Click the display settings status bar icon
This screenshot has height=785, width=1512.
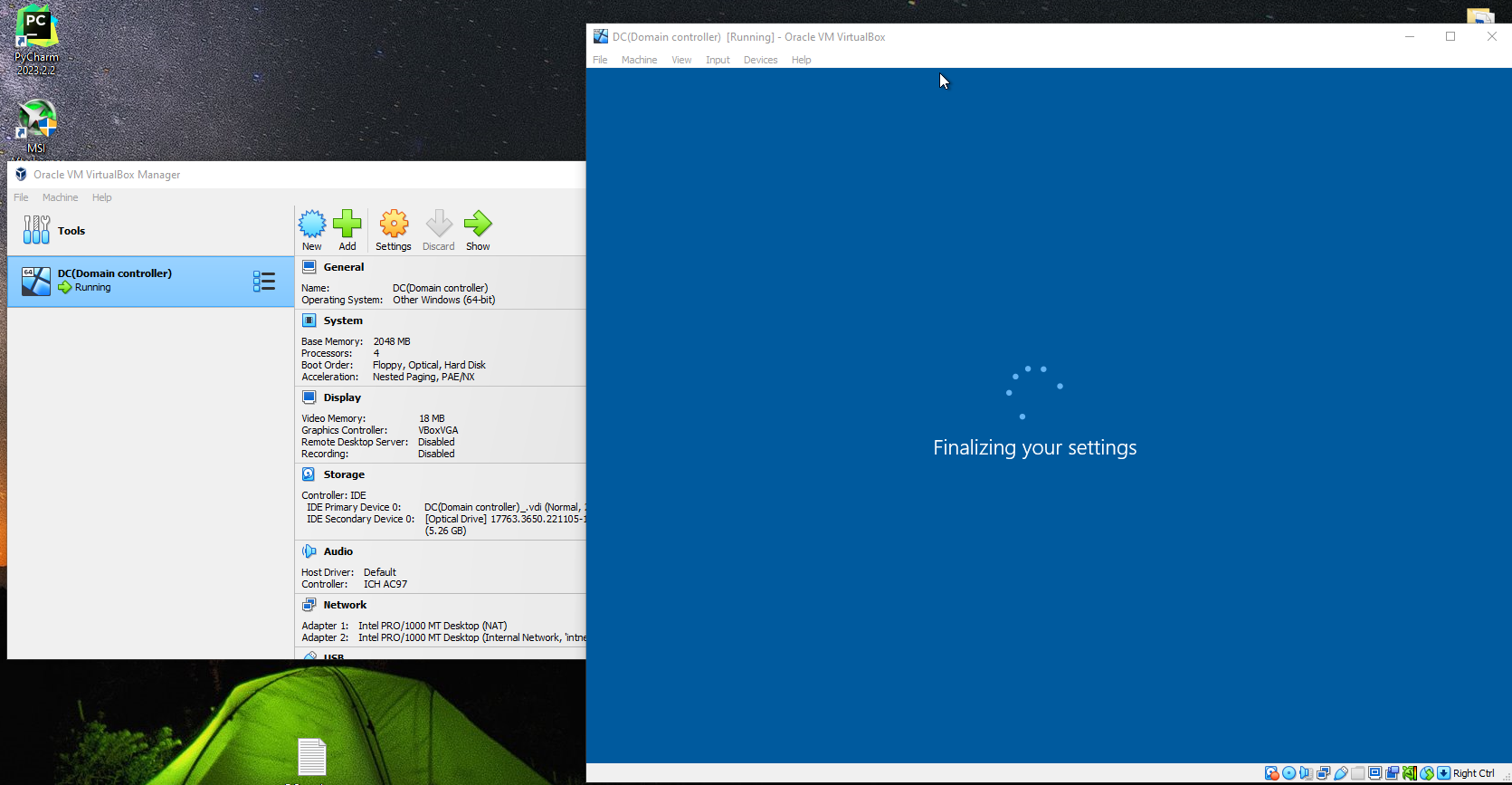[1374, 773]
